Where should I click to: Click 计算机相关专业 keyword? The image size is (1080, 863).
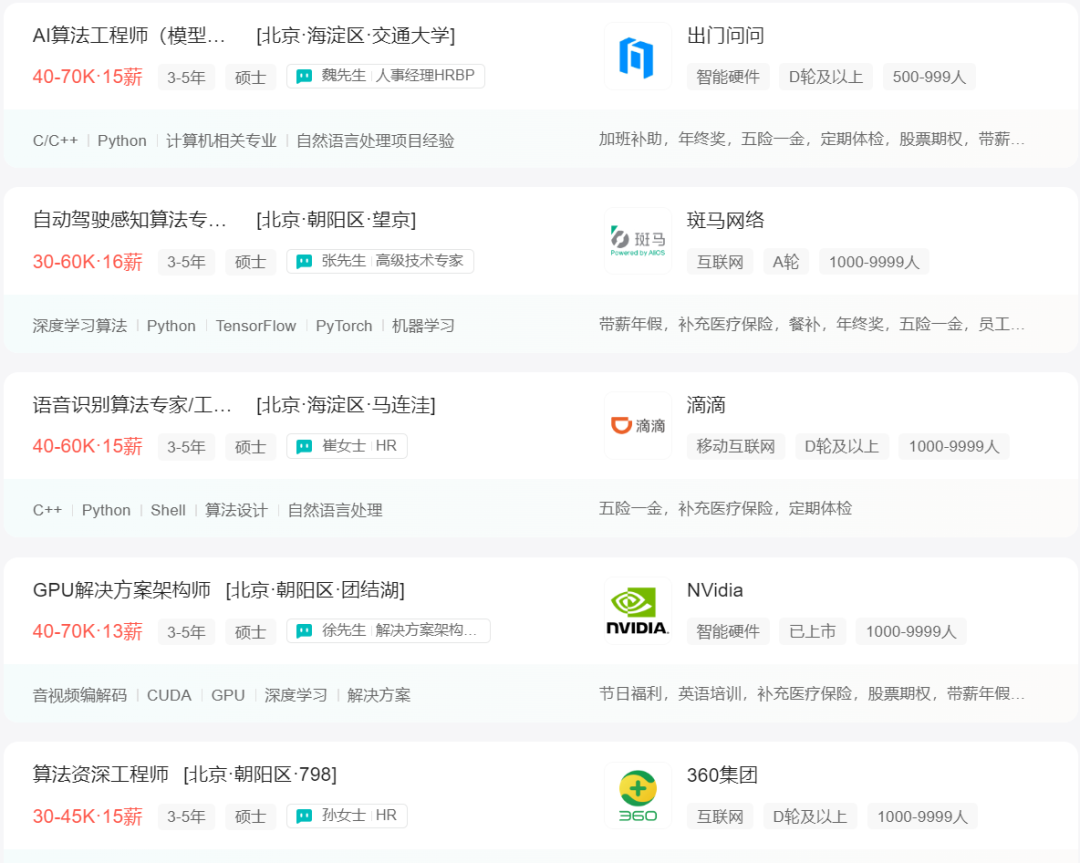[221, 141]
